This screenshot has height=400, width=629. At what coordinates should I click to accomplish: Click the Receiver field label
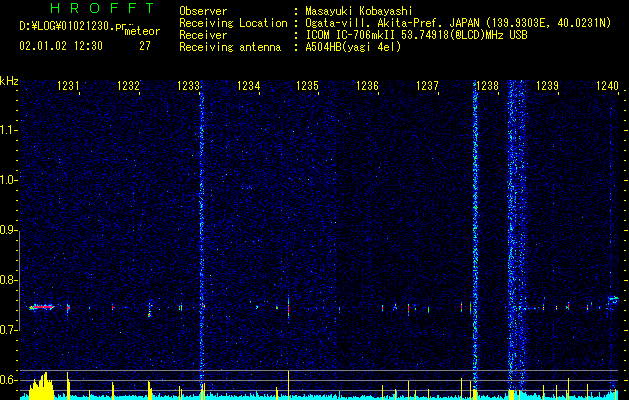tap(203, 35)
